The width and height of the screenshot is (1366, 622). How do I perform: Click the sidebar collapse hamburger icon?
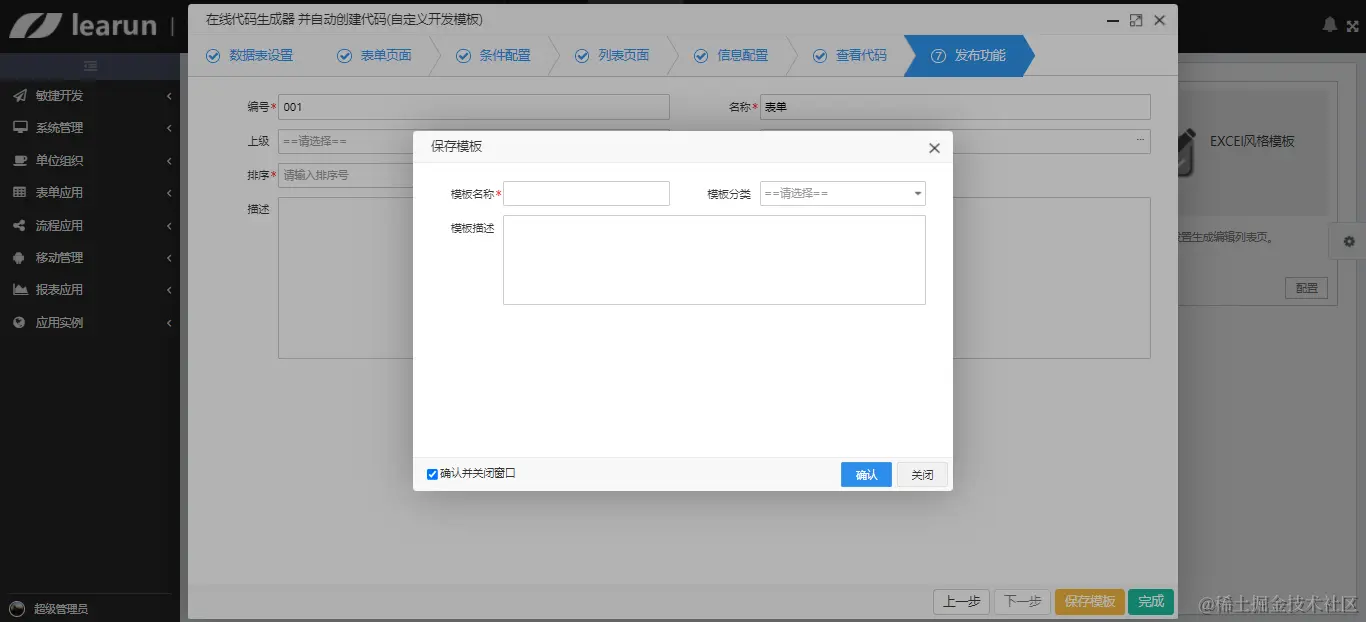91,64
